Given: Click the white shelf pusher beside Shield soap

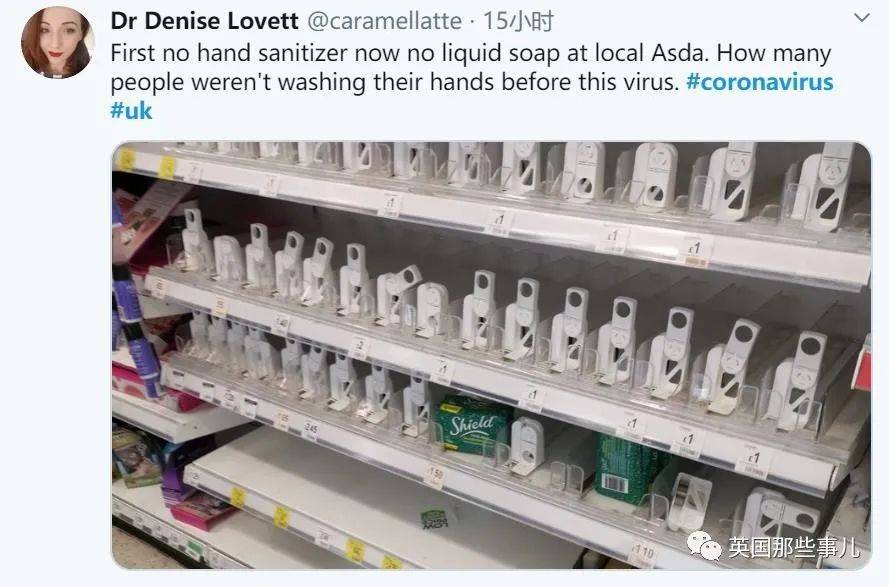Looking at the screenshot, I should (x=526, y=446).
